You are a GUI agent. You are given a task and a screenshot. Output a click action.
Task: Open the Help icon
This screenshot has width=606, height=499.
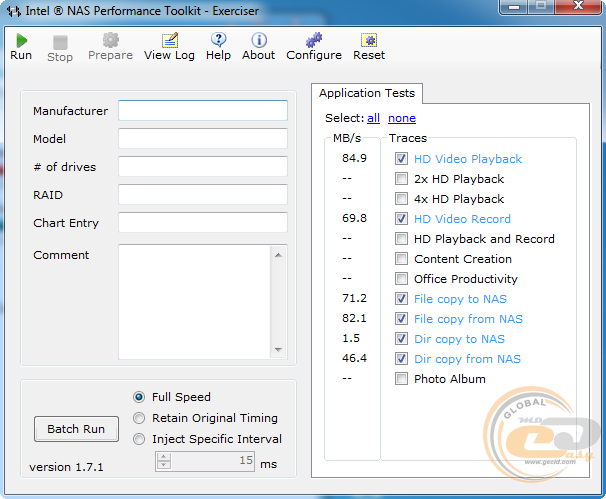tap(218, 40)
